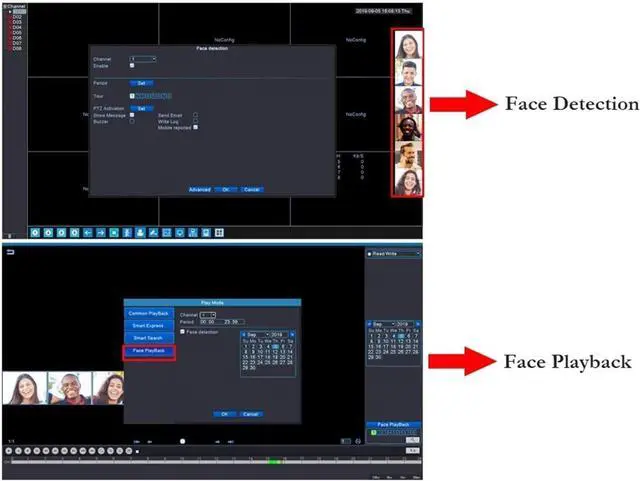Click the left arrow icon in live-view toolbar
The height and width of the screenshot is (481, 640).
[87, 232]
